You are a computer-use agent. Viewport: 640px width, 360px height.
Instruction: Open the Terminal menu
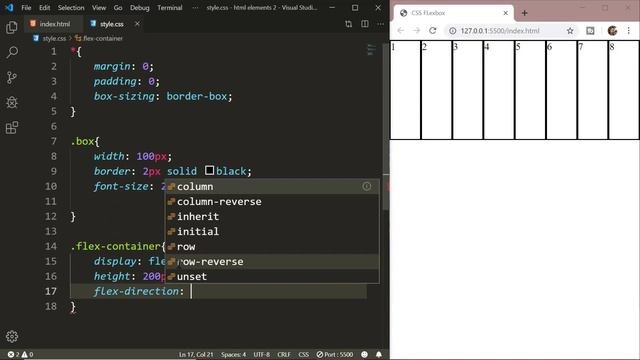pos(169,8)
